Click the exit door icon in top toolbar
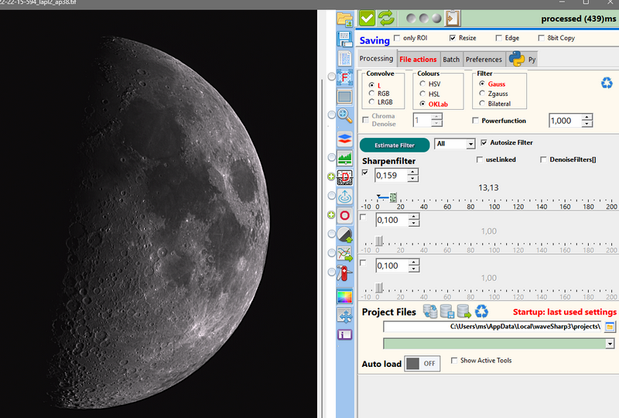Image resolution: width=619 pixels, height=418 pixels. tap(453, 18)
